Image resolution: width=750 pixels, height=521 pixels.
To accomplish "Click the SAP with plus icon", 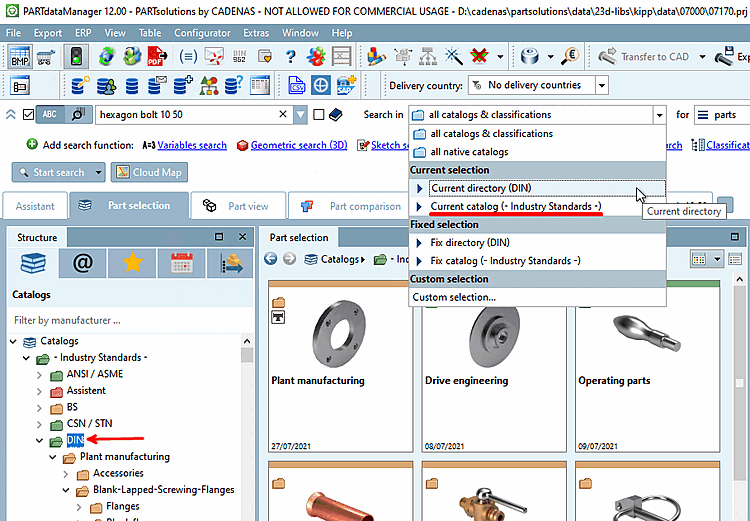I will 346,85.
